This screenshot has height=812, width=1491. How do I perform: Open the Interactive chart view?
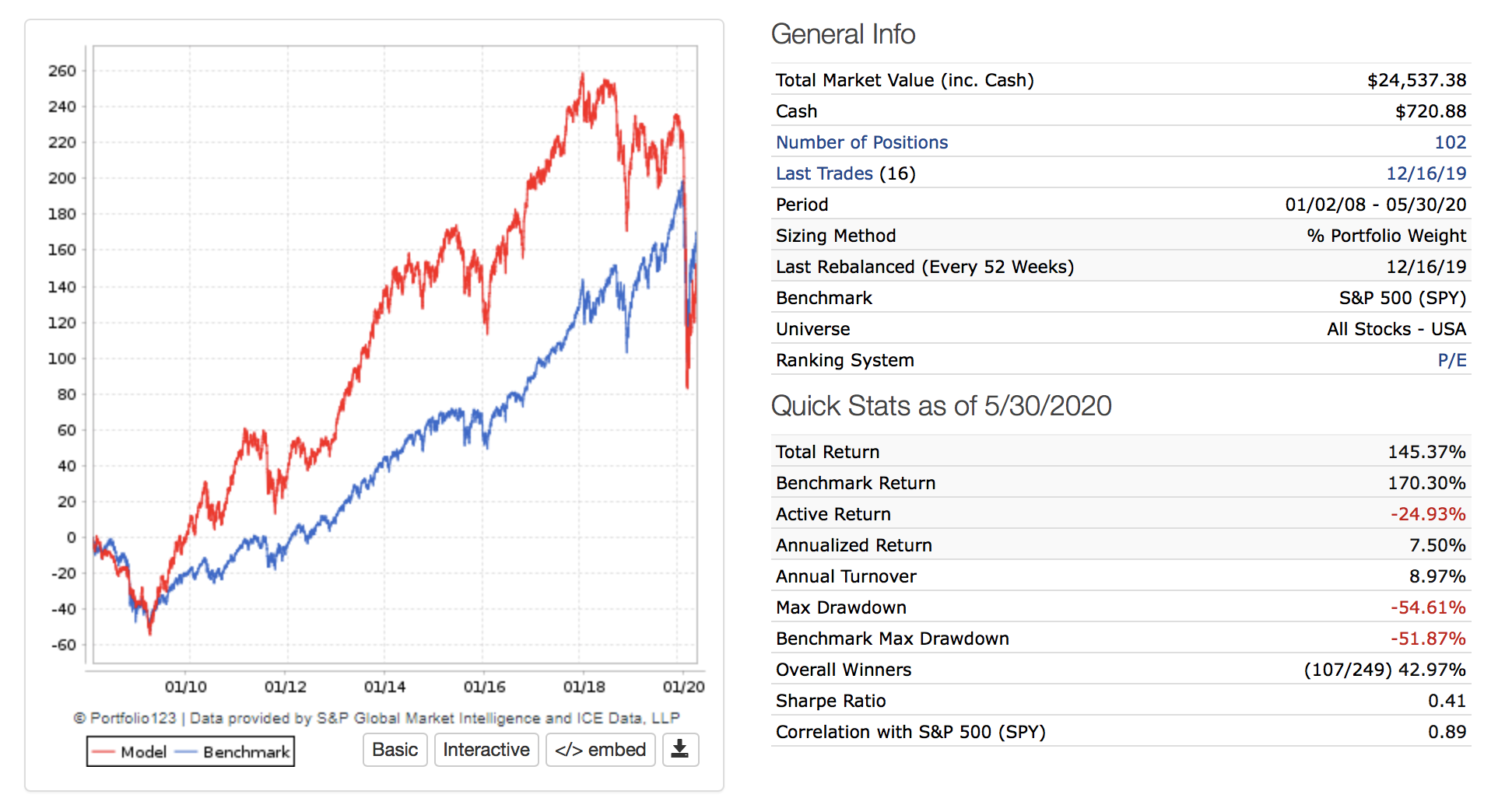click(486, 750)
